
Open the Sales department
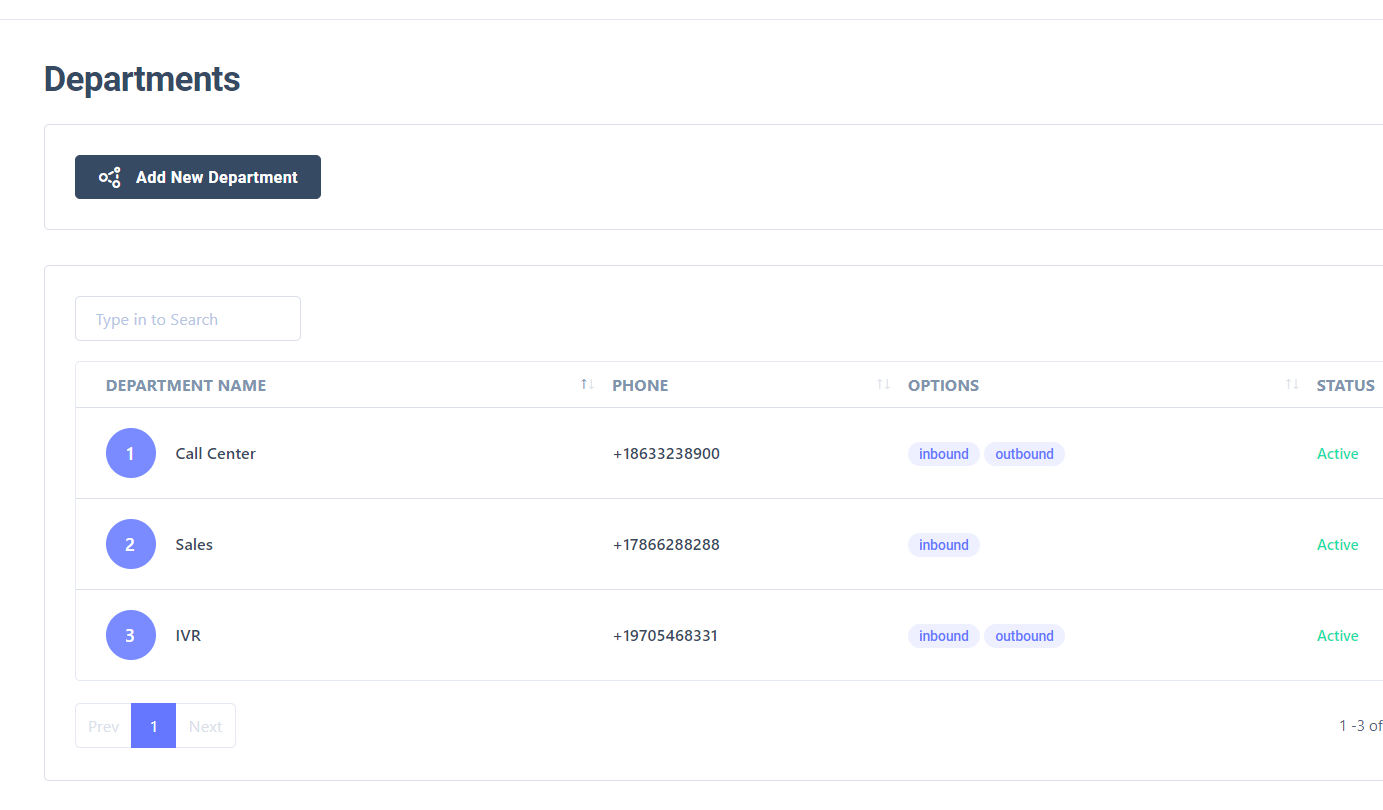tap(194, 544)
